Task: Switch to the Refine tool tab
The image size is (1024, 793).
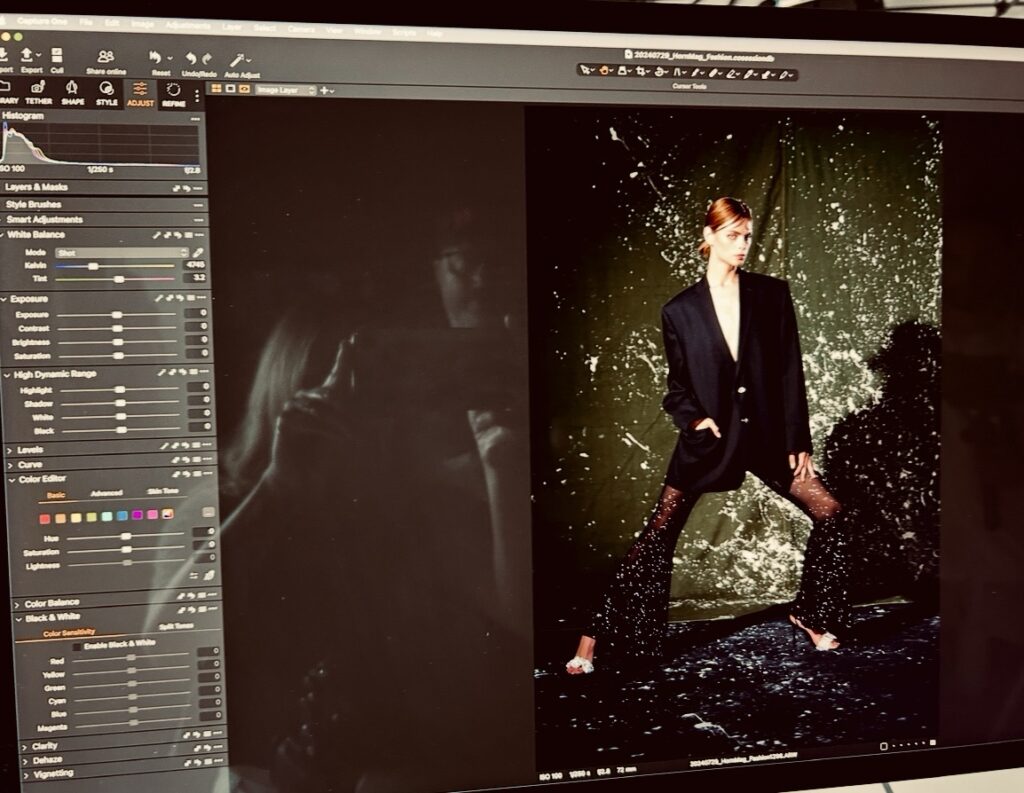Action: 173,95
